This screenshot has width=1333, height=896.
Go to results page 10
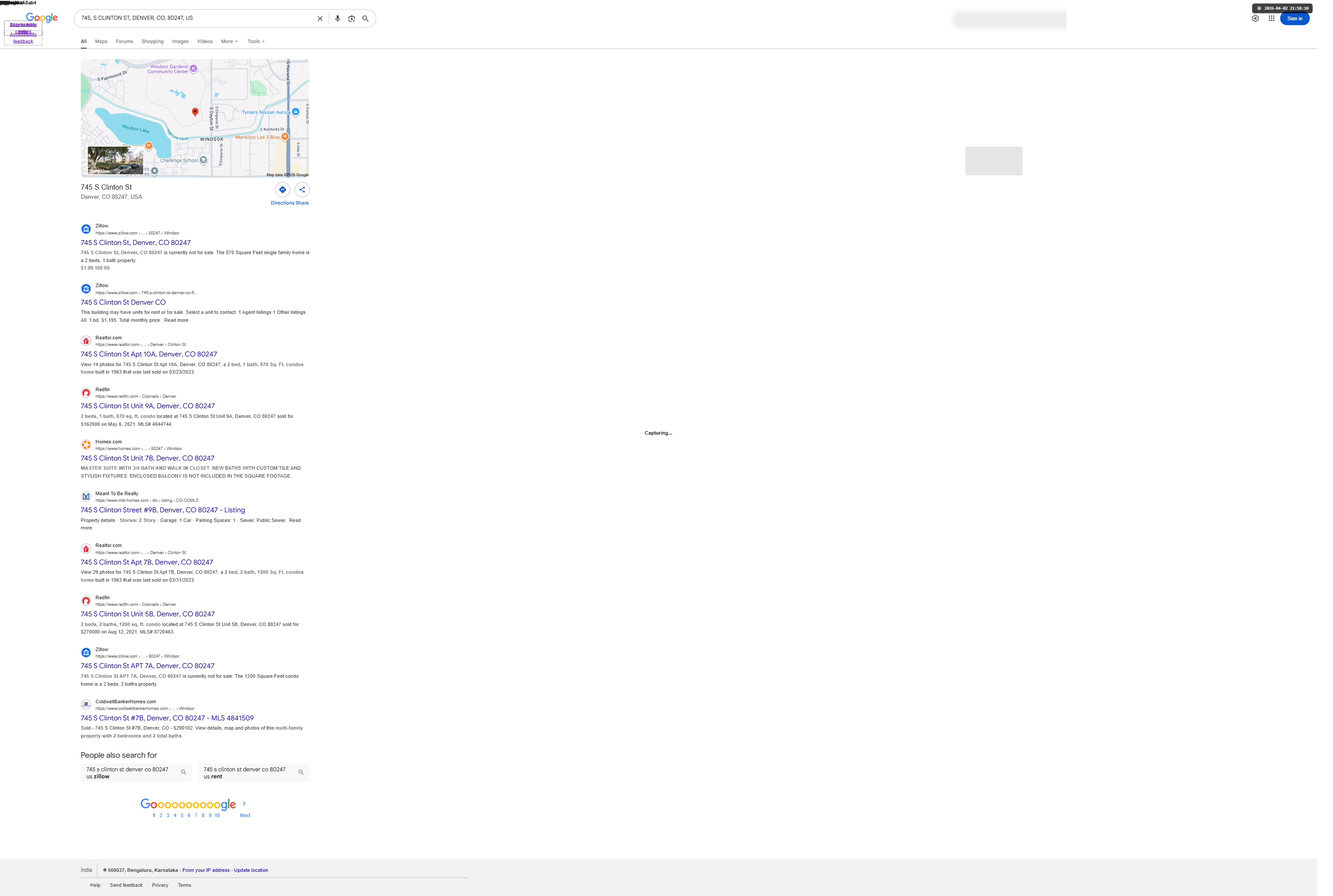click(x=217, y=816)
